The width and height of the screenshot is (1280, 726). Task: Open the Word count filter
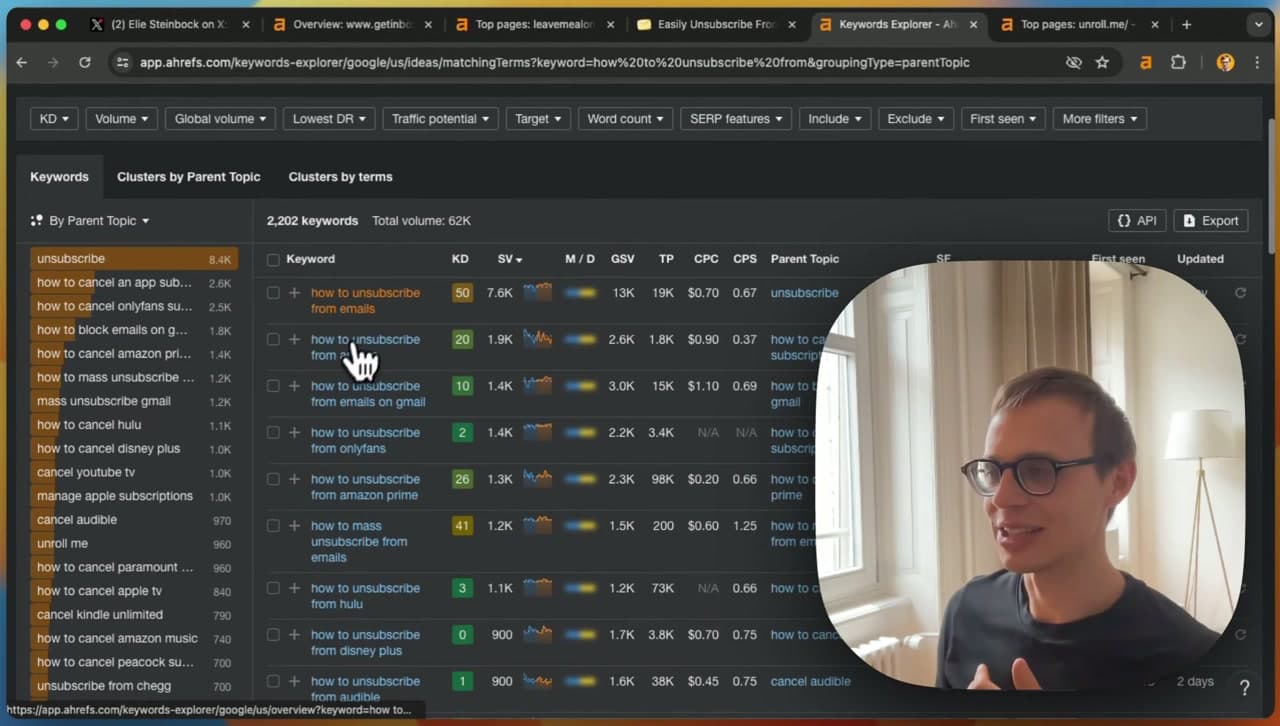(625, 119)
